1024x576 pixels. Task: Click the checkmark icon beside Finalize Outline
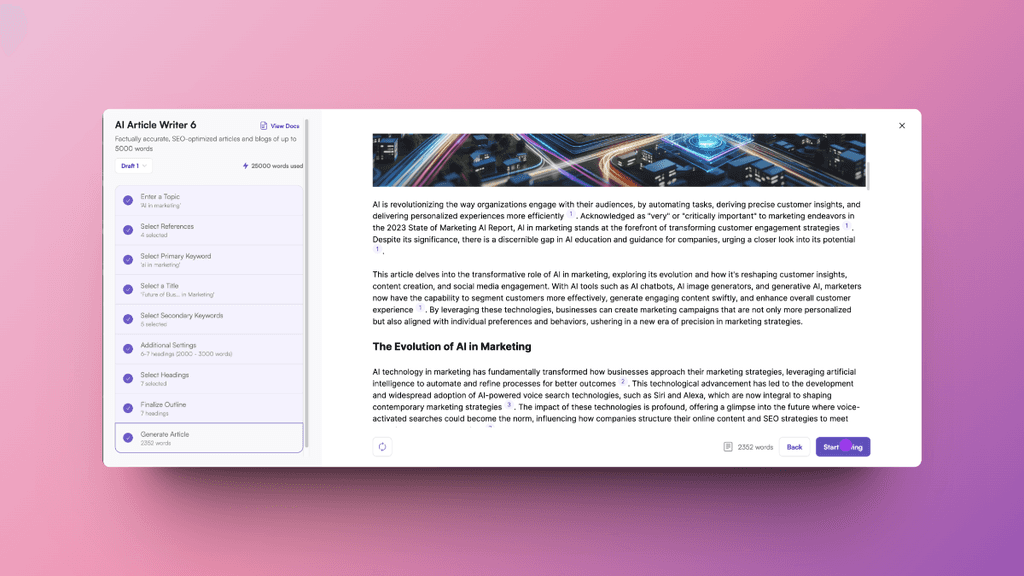pyautogui.click(x=126, y=407)
